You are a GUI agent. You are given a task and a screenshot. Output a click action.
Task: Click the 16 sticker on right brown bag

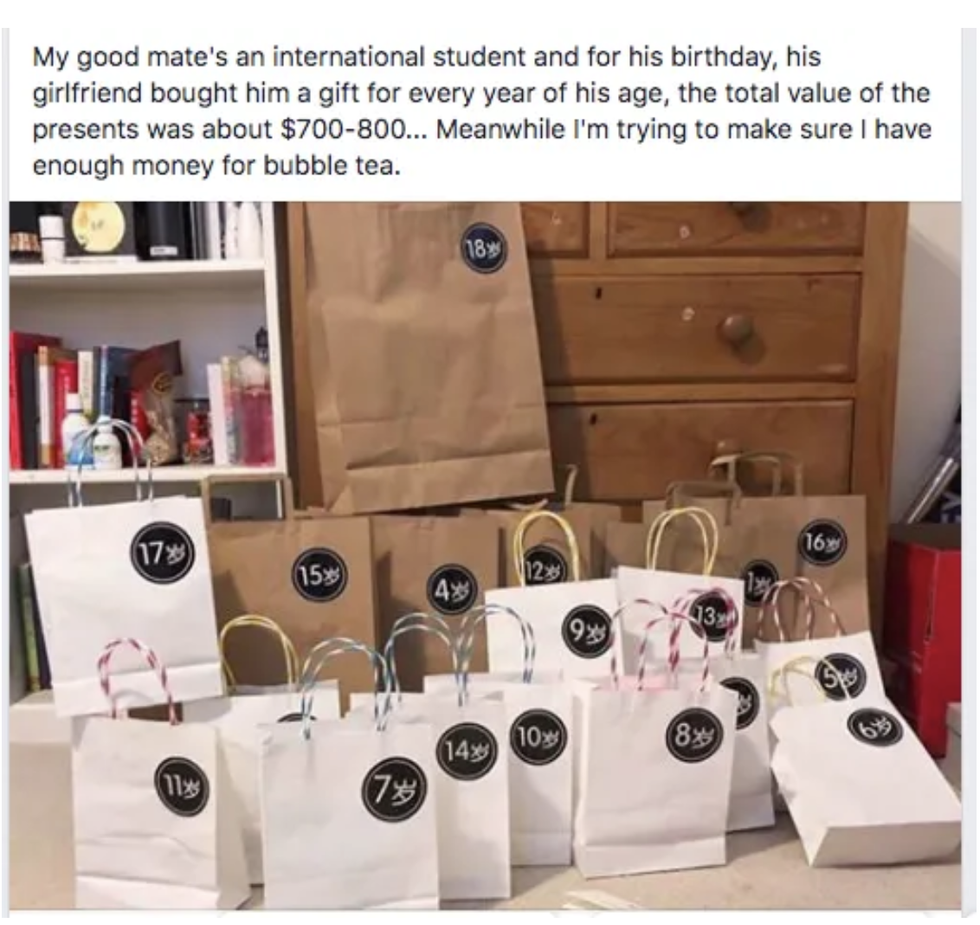824,542
